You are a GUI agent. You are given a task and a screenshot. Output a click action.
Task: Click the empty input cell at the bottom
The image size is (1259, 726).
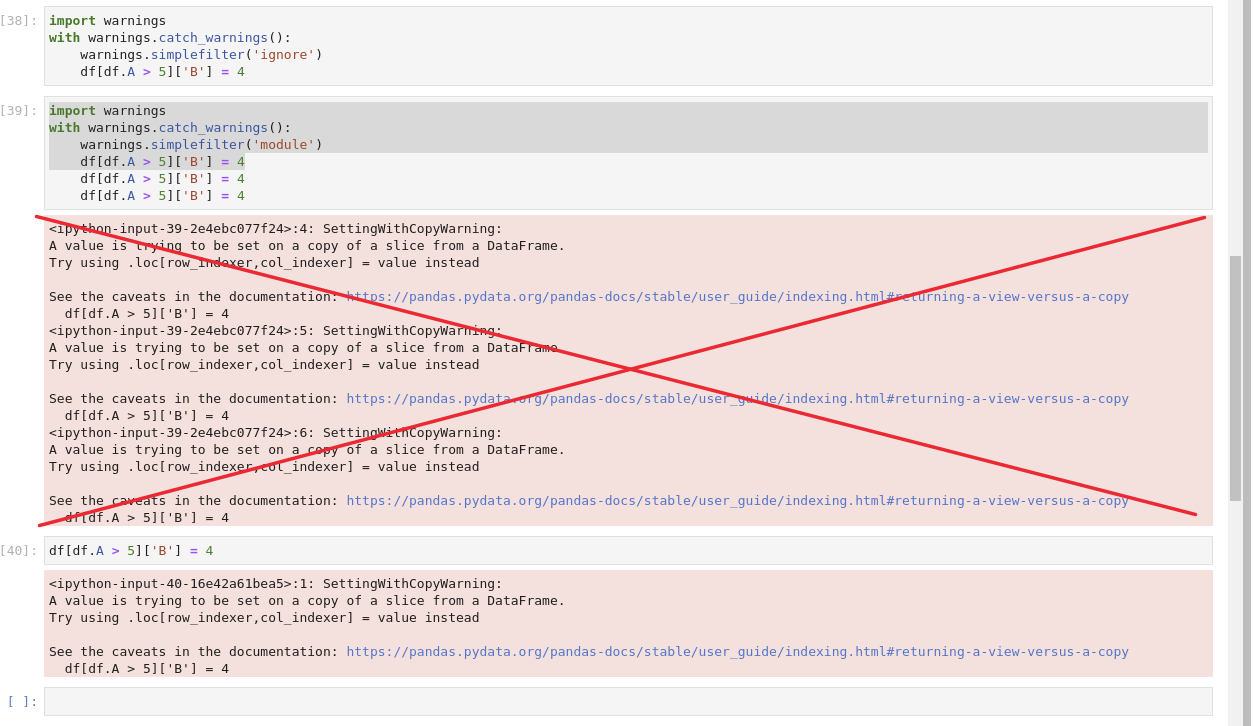coord(400,701)
